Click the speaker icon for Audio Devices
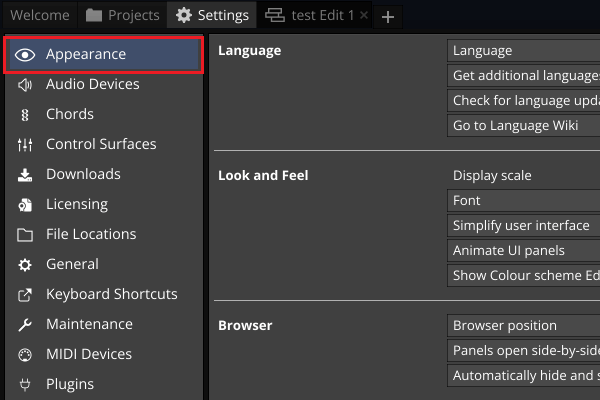 pos(26,85)
